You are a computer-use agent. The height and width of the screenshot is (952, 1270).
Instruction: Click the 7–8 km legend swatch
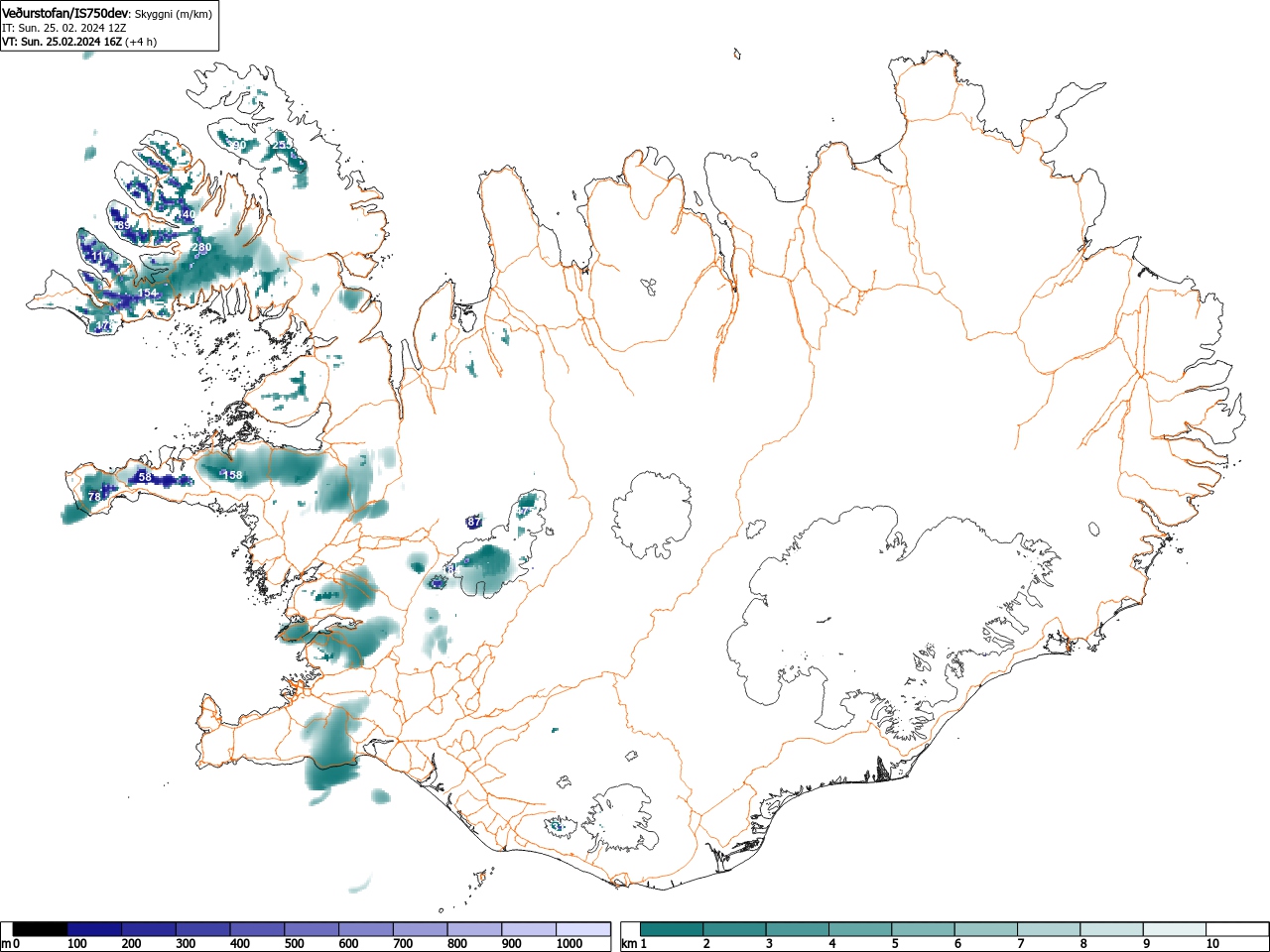tap(1050, 929)
